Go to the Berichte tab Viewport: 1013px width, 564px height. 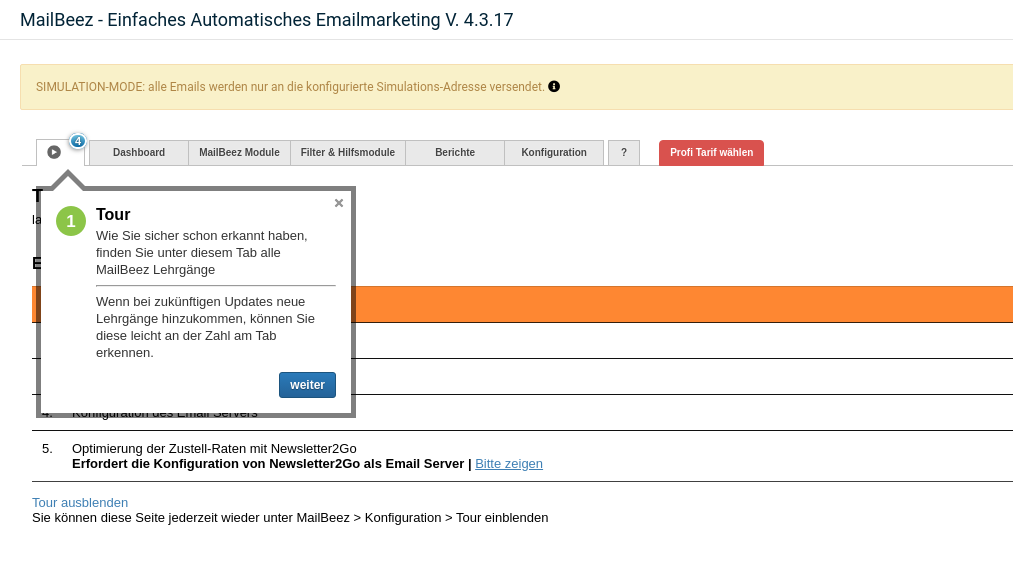click(455, 153)
